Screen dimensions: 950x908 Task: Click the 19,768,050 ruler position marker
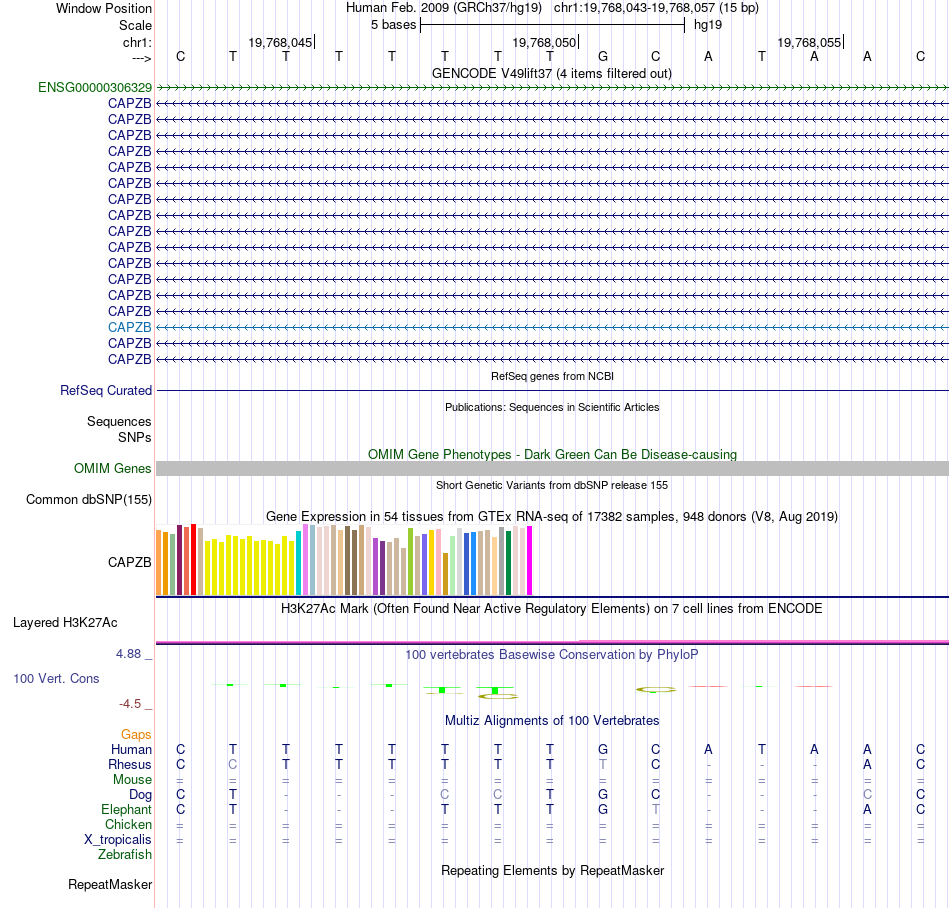coord(545,42)
